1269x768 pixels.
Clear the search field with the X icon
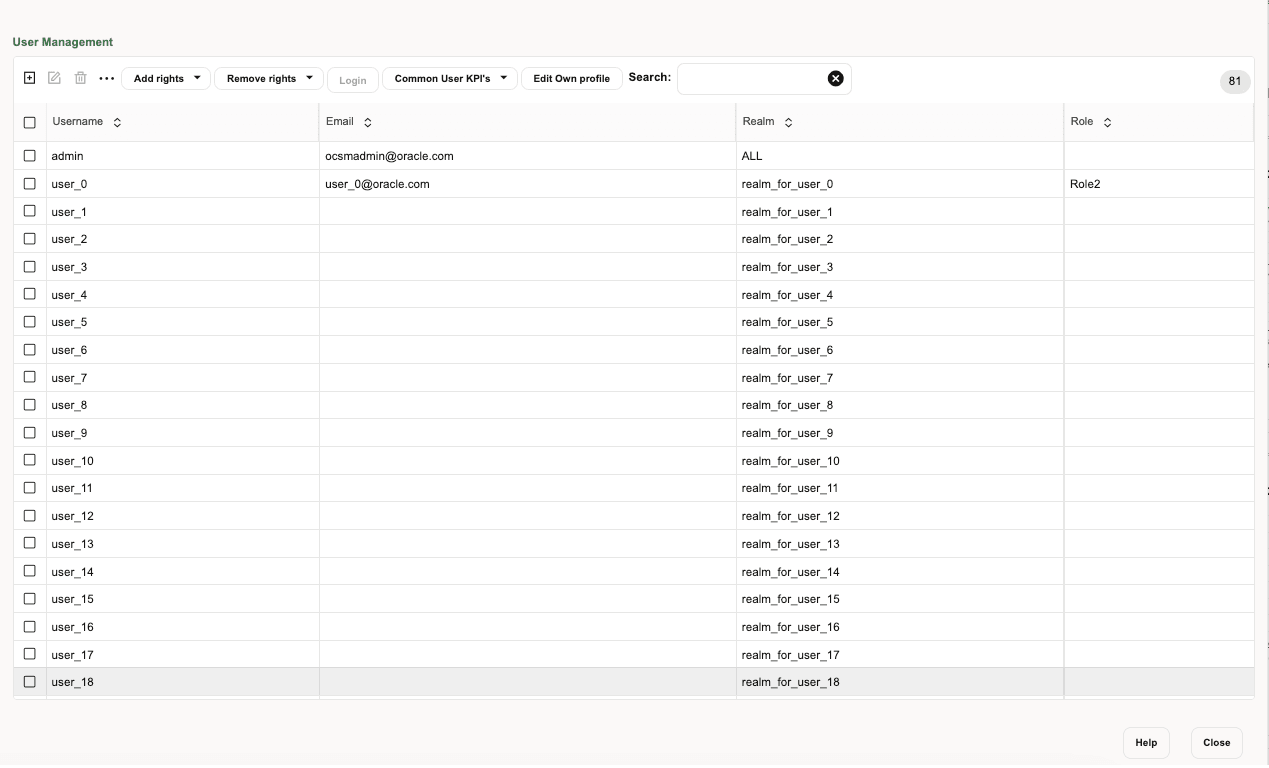coord(836,77)
